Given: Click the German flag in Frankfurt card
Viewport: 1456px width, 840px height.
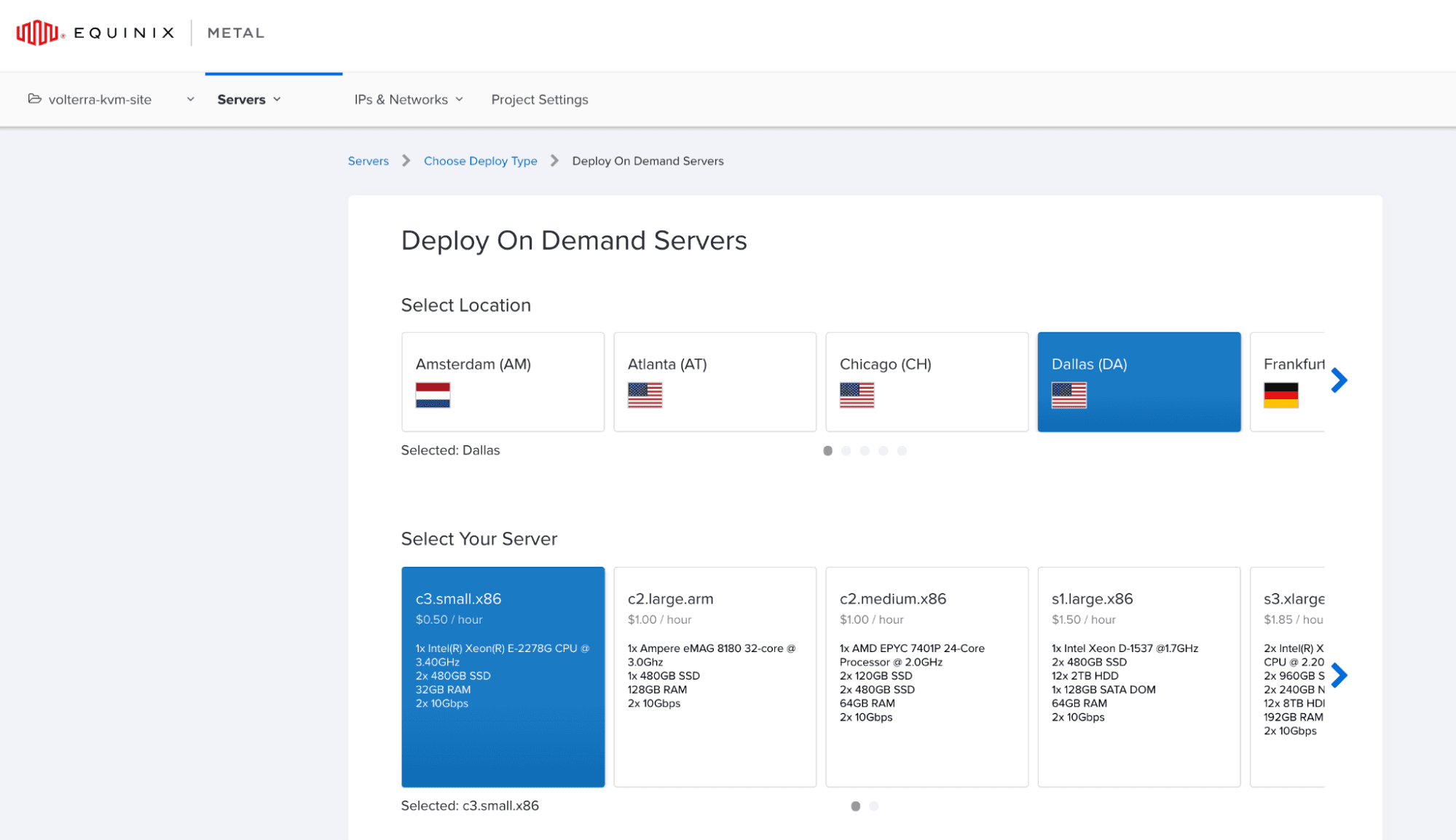Looking at the screenshot, I should click(1280, 395).
